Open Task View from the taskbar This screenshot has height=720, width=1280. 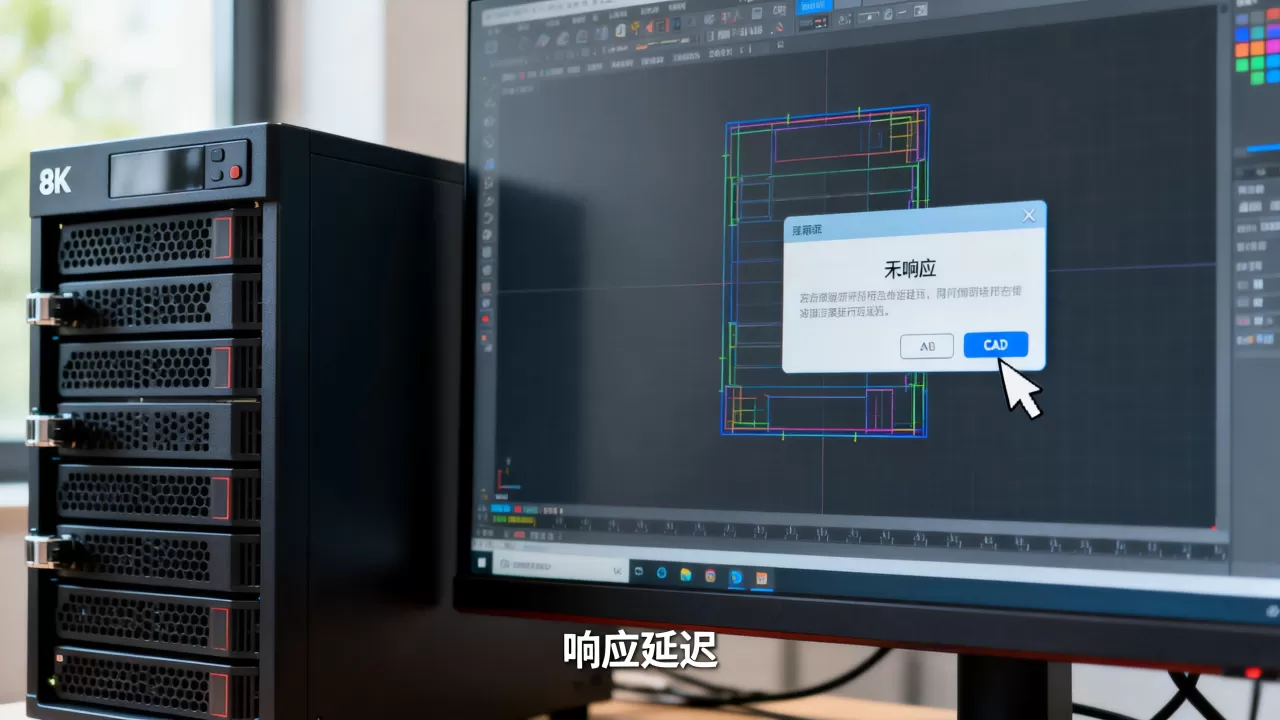pos(641,573)
